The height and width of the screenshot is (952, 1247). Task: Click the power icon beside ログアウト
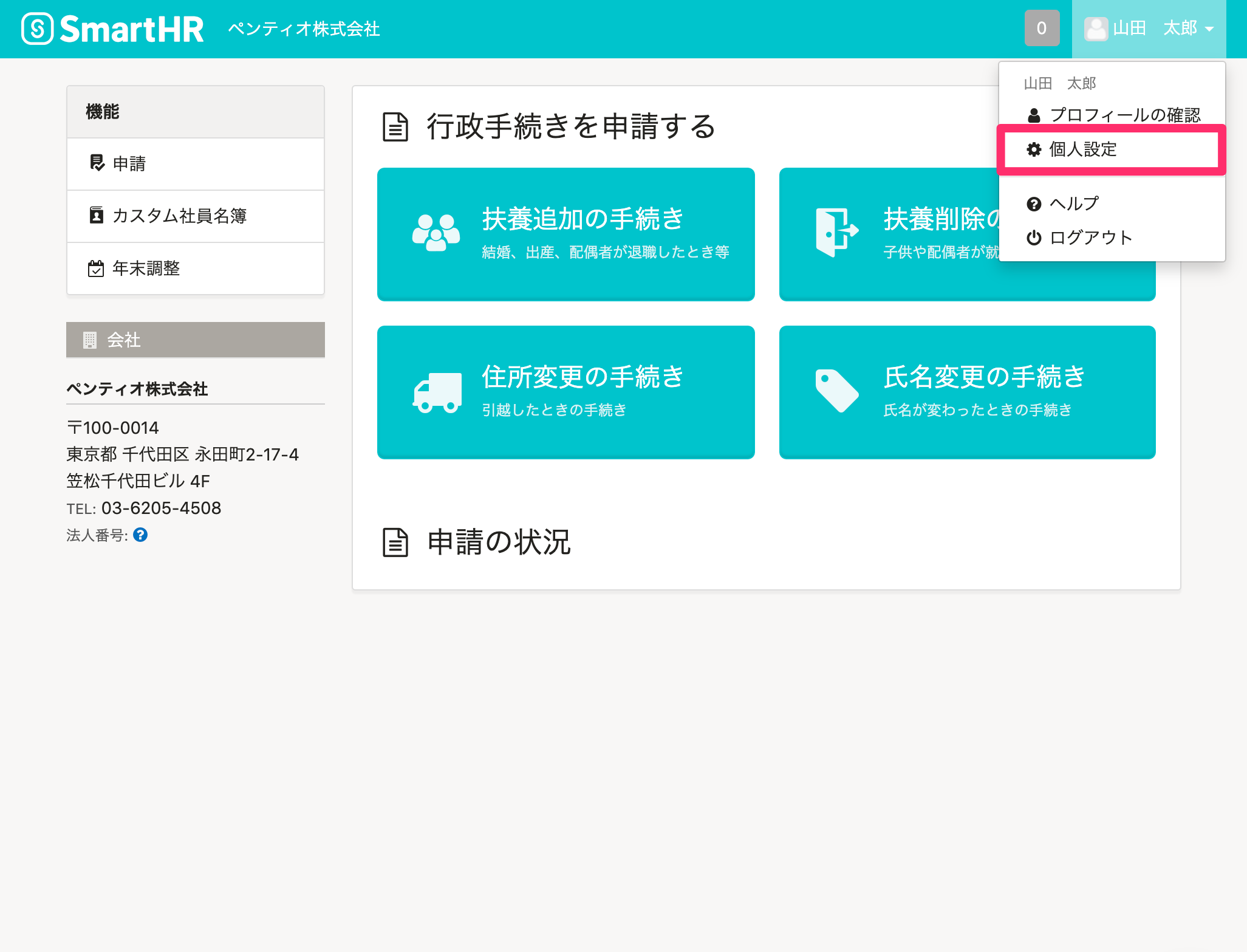pyautogui.click(x=1034, y=238)
